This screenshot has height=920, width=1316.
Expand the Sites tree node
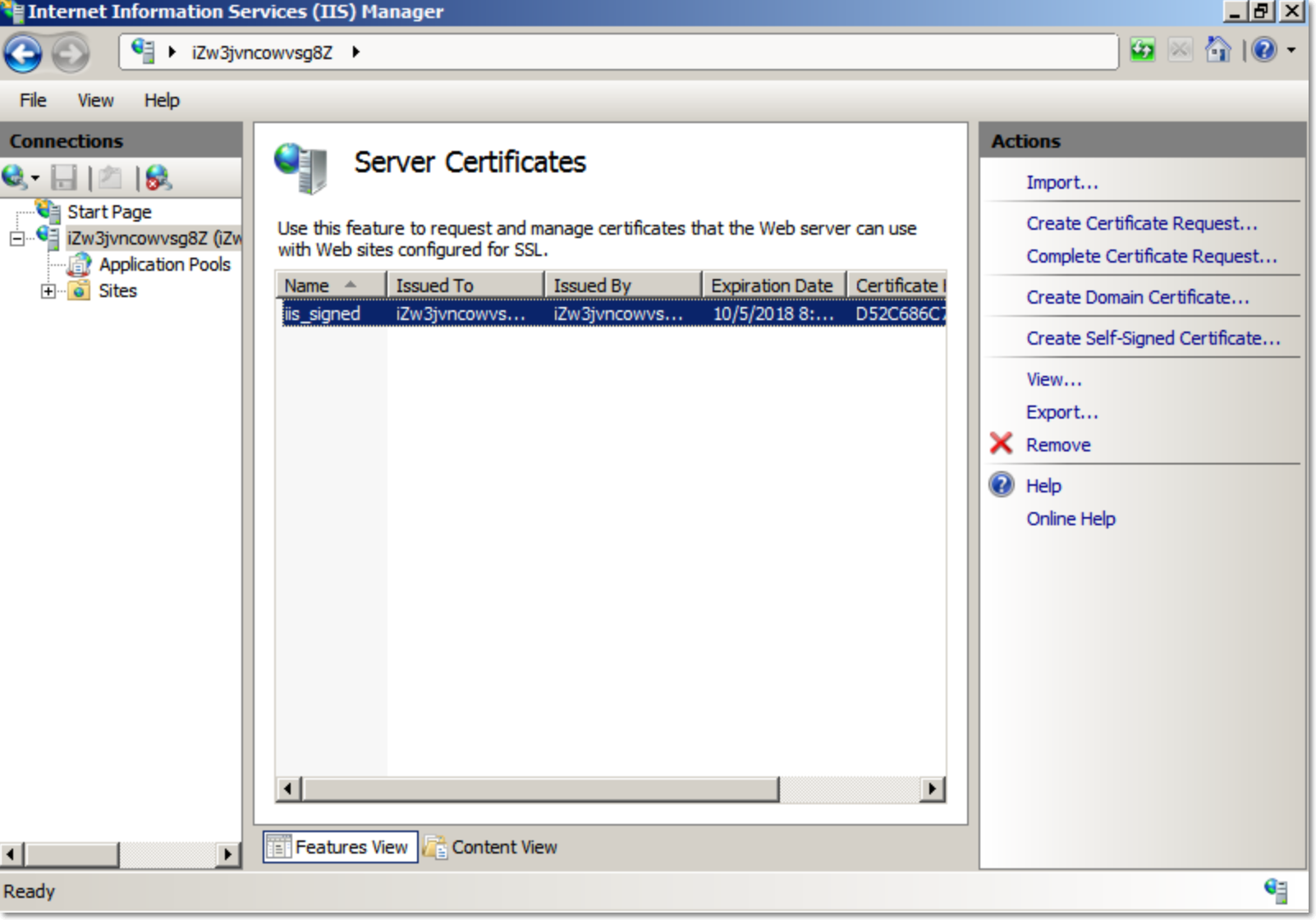(48, 291)
